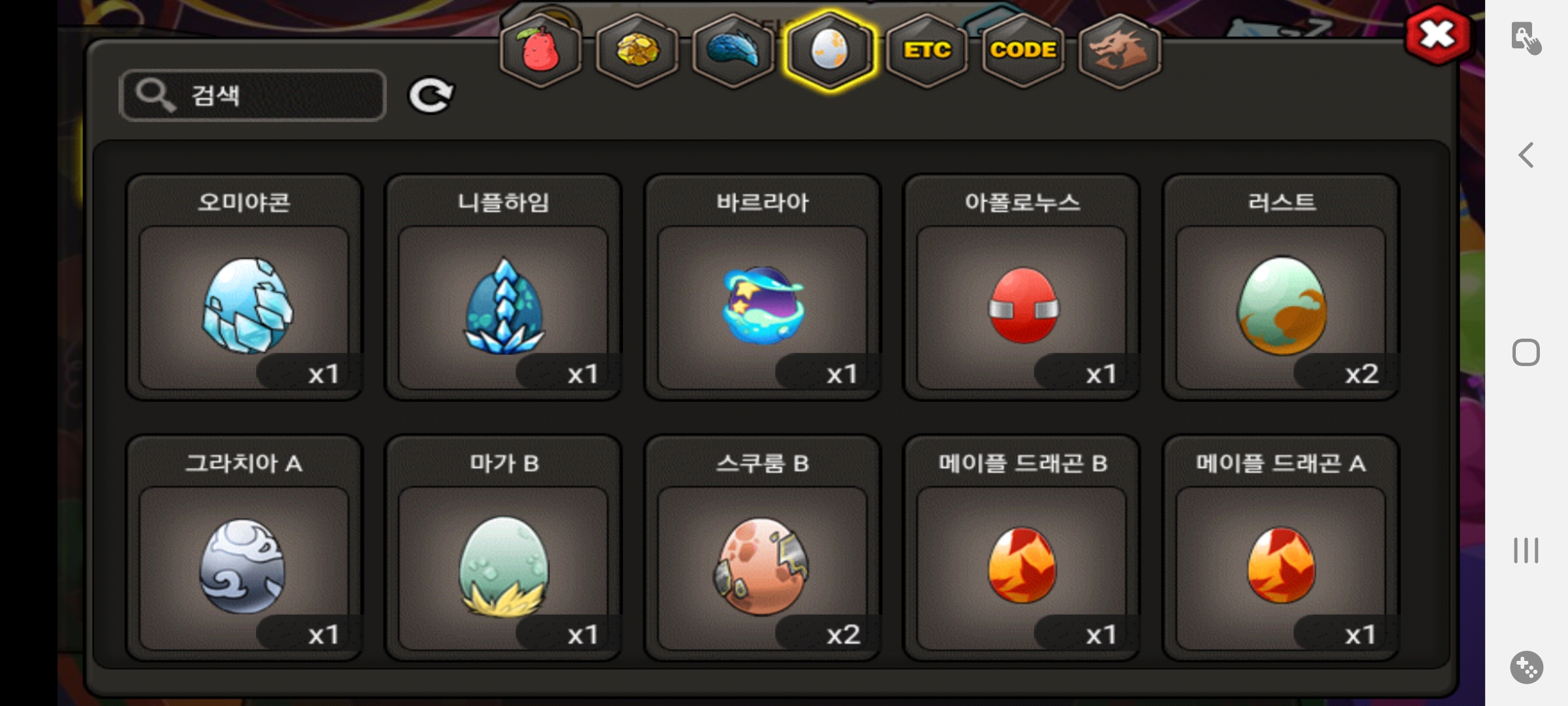Open the red fruit food tab

point(540,50)
